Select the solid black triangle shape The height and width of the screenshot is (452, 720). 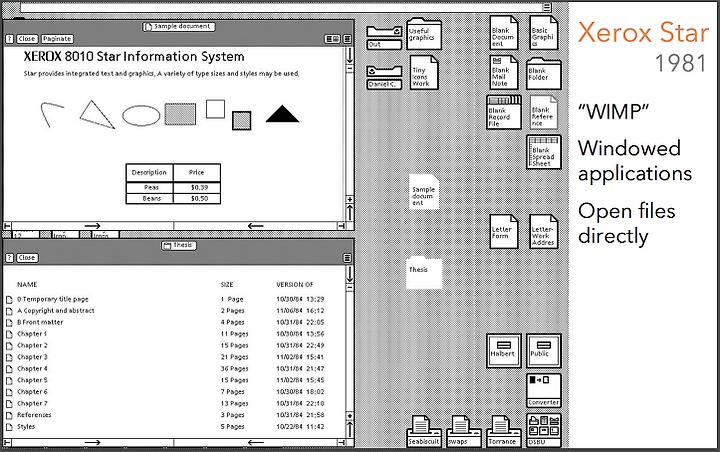pos(282,114)
